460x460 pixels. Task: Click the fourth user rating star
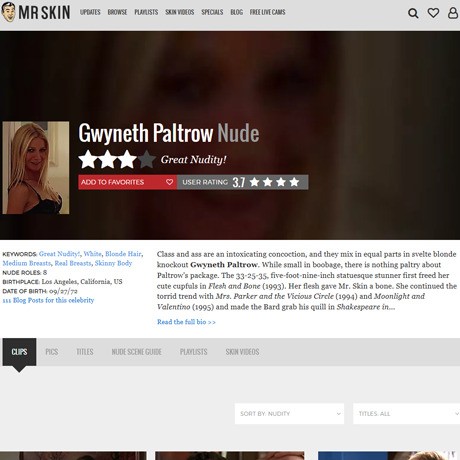294,182
